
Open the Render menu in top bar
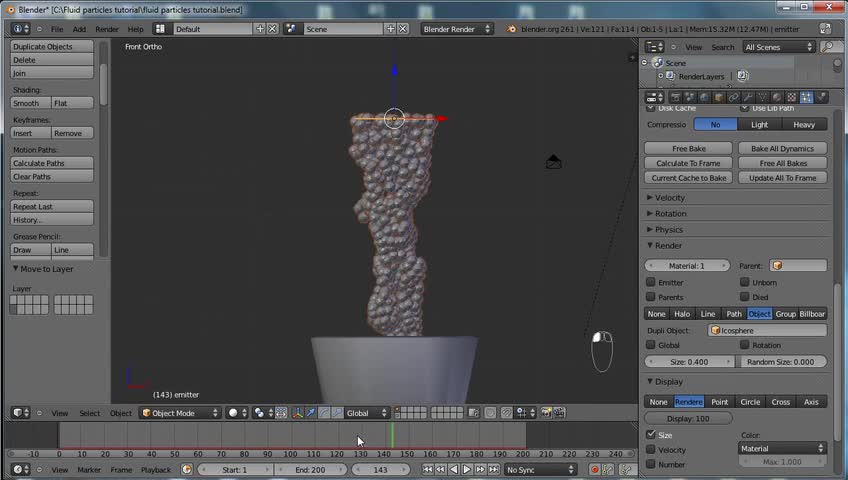107,29
